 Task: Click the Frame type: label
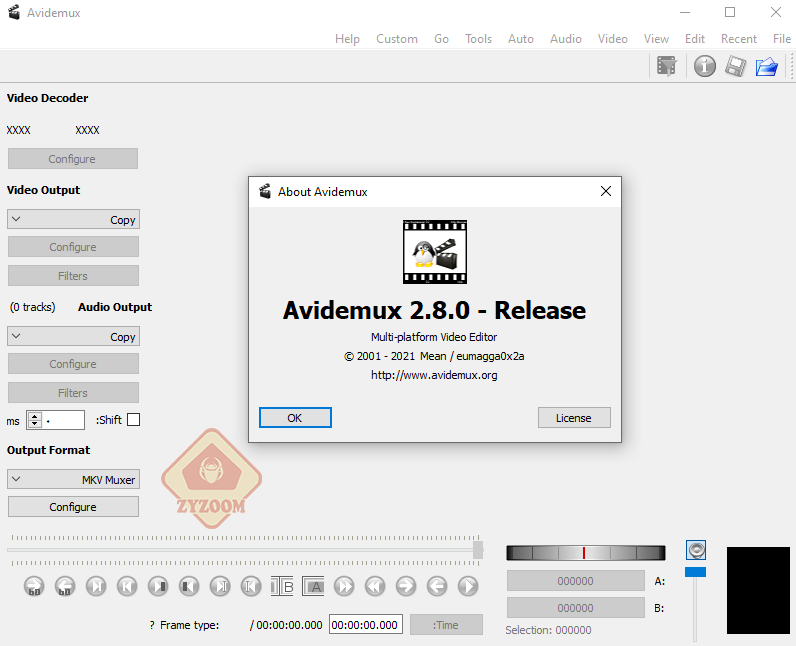point(190,625)
